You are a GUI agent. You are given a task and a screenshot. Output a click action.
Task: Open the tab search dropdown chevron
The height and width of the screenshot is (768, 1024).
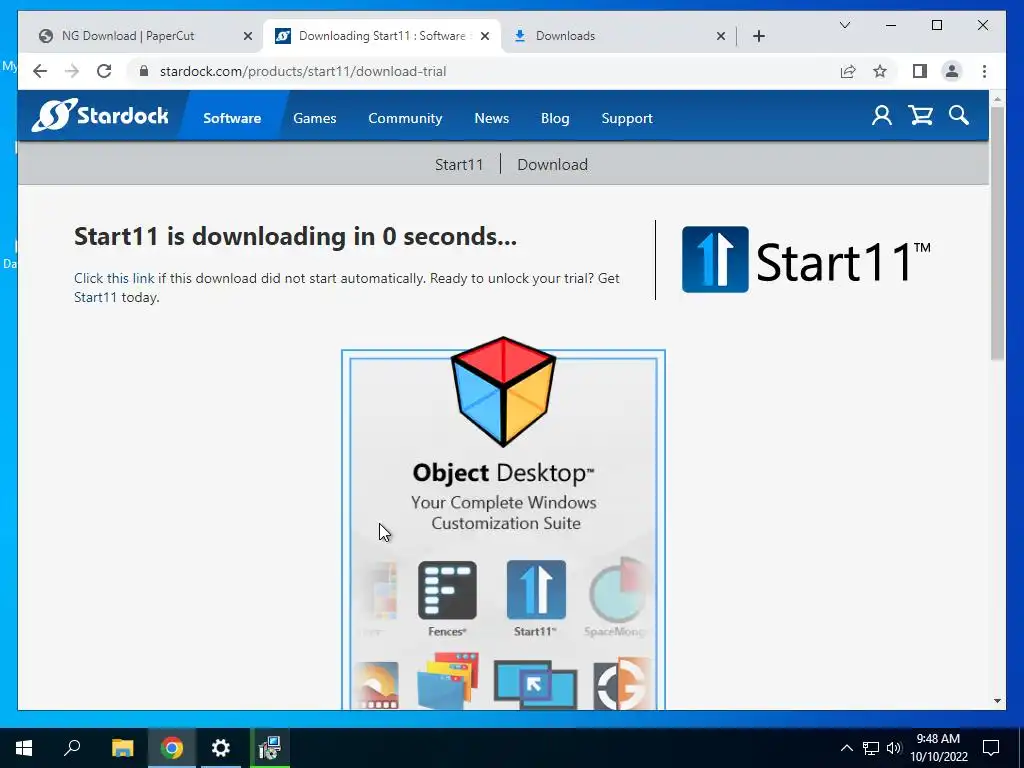point(844,25)
